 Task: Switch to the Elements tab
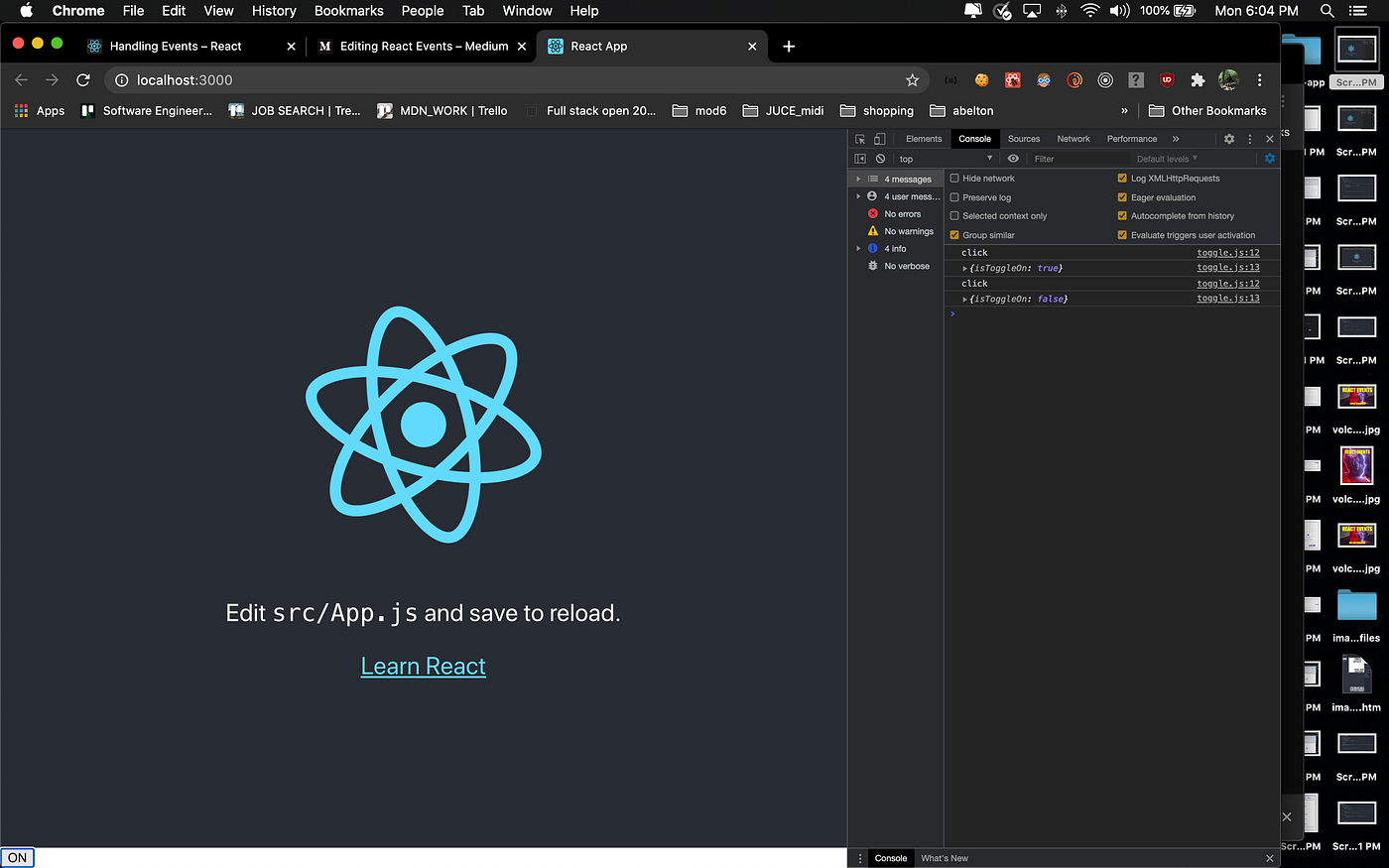pyautogui.click(x=924, y=139)
